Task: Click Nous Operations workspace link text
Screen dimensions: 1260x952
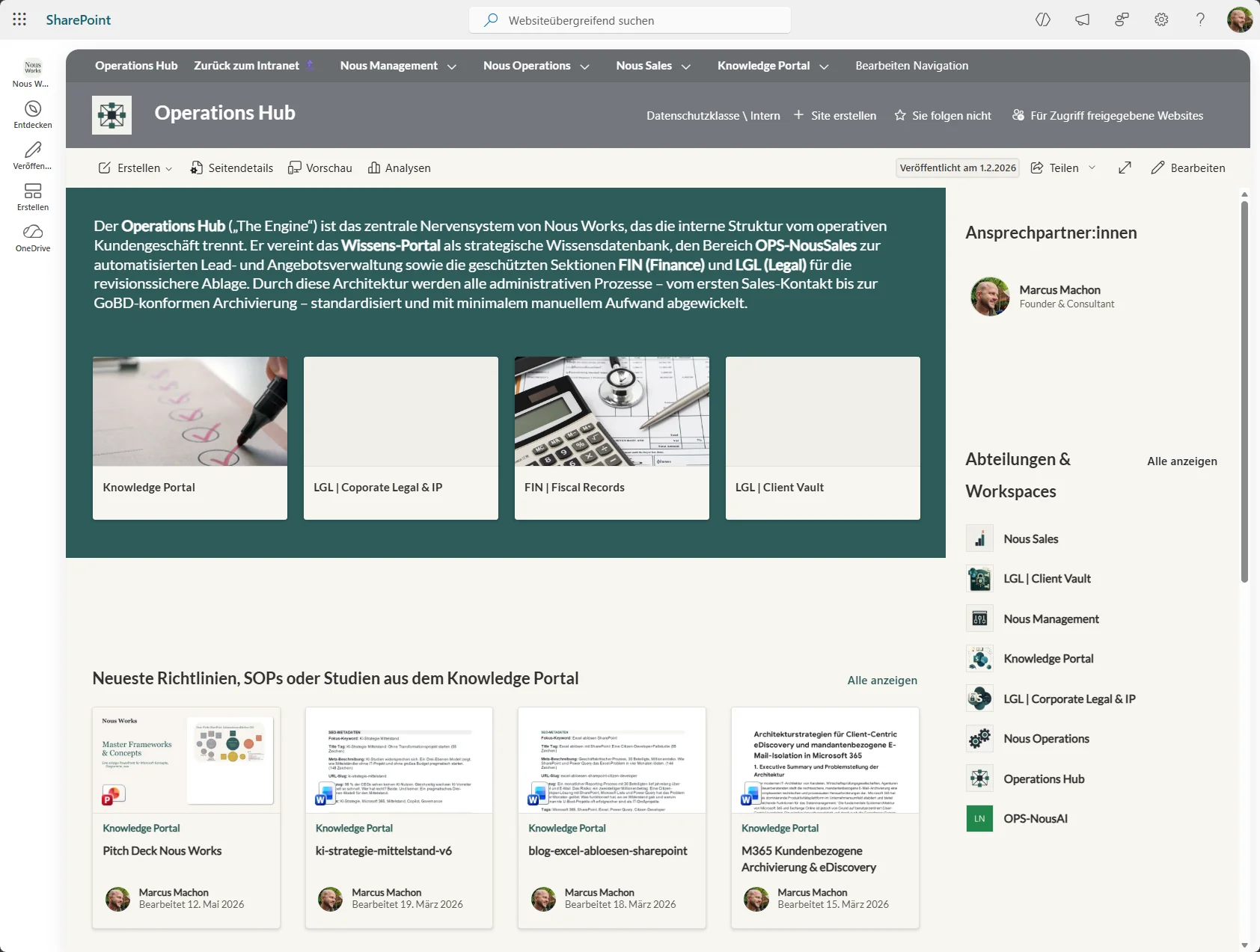Action: tap(1046, 739)
